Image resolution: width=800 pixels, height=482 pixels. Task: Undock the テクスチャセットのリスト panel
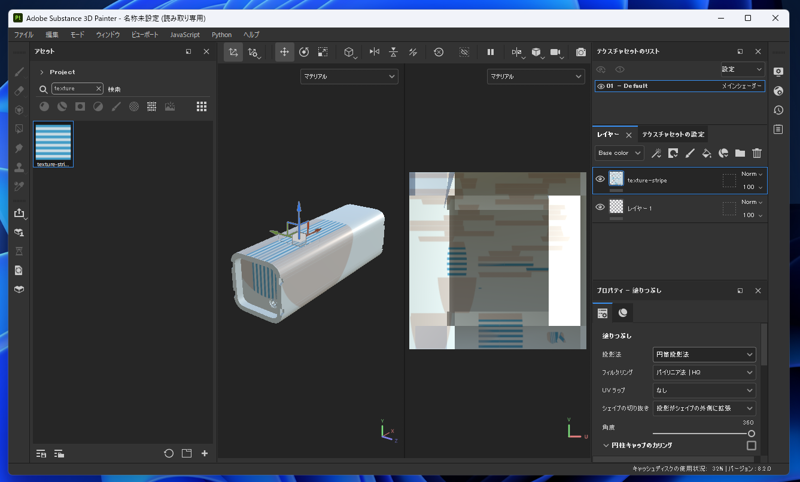(x=740, y=52)
